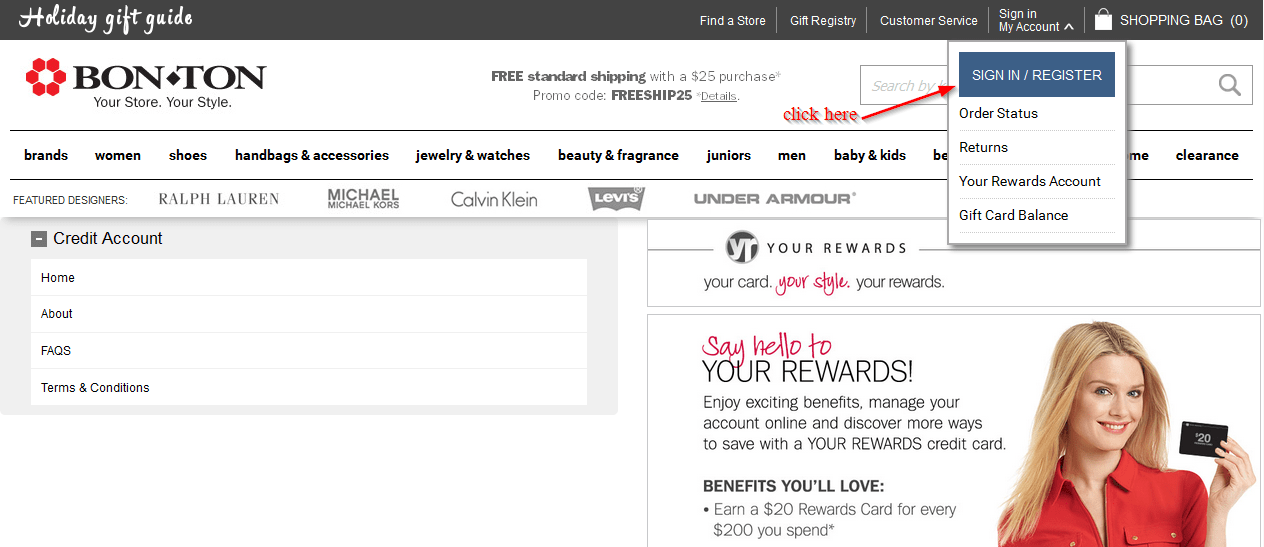Click the Levi's designer logo
Screen dimensions: 1264x547
pos(616,197)
